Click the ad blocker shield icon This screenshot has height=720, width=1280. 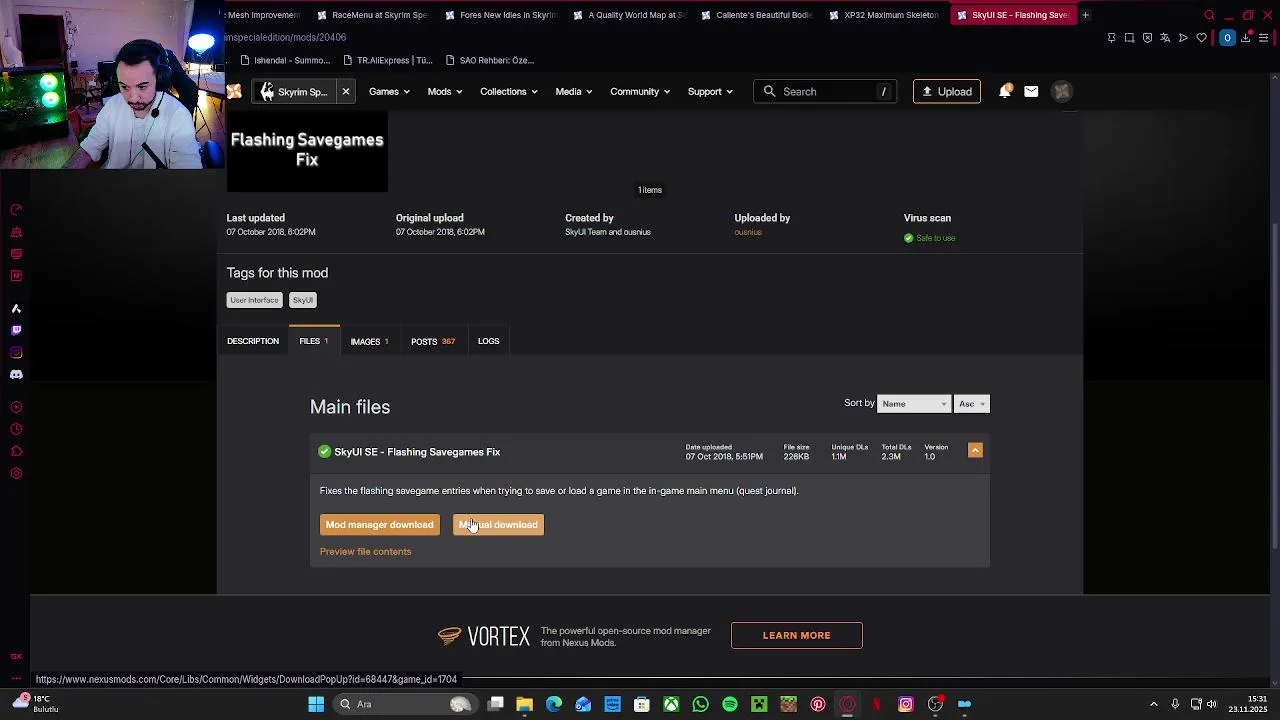coord(1147,38)
